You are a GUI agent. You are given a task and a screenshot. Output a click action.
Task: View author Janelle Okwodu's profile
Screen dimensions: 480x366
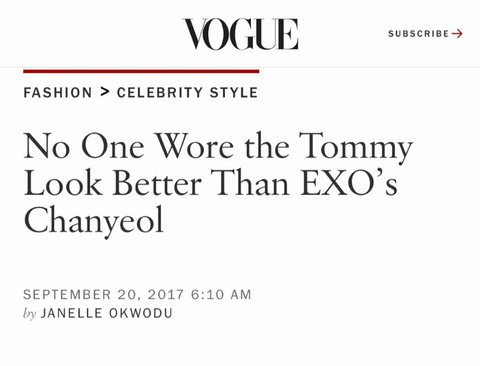pyautogui.click(x=107, y=313)
